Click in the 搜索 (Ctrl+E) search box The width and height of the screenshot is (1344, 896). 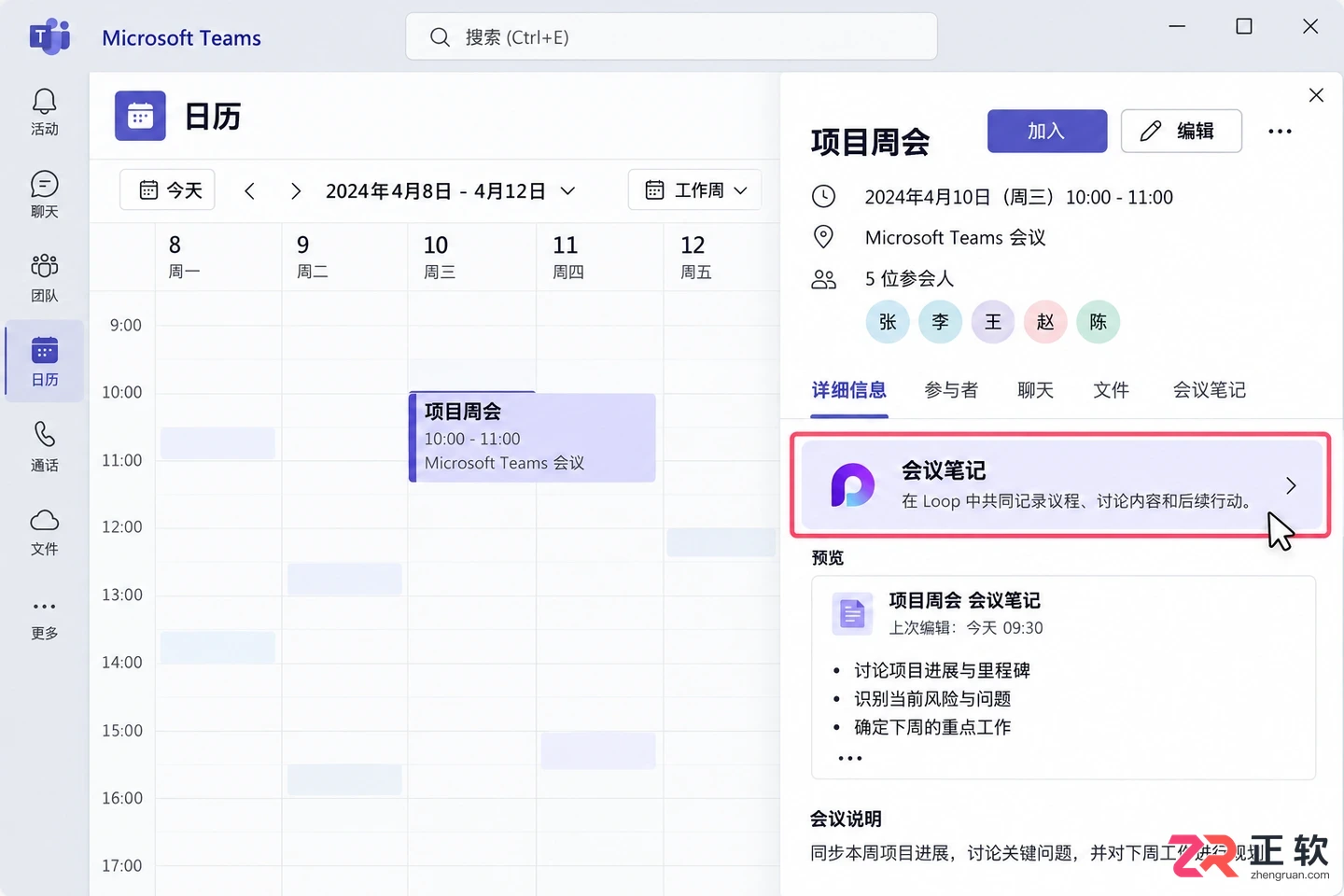click(671, 37)
